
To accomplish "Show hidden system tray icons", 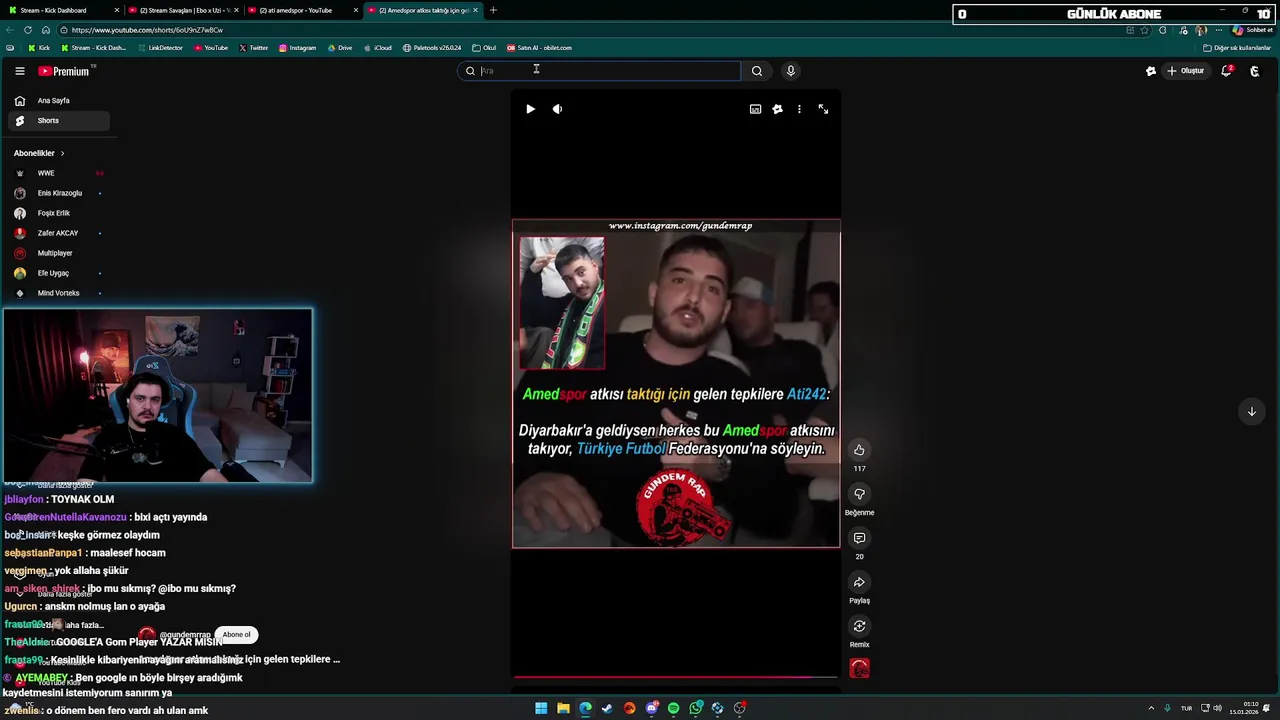I will (x=1150, y=708).
